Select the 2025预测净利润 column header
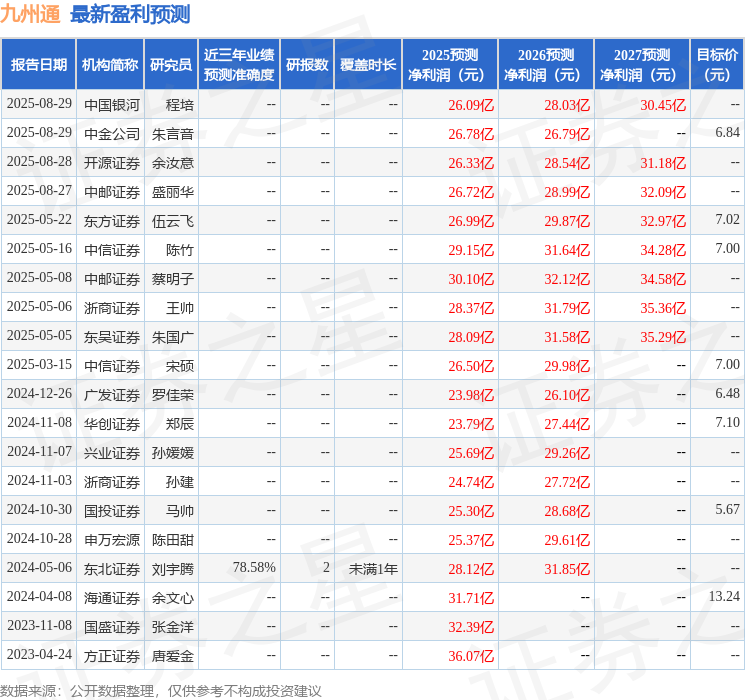 tap(450, 65)
